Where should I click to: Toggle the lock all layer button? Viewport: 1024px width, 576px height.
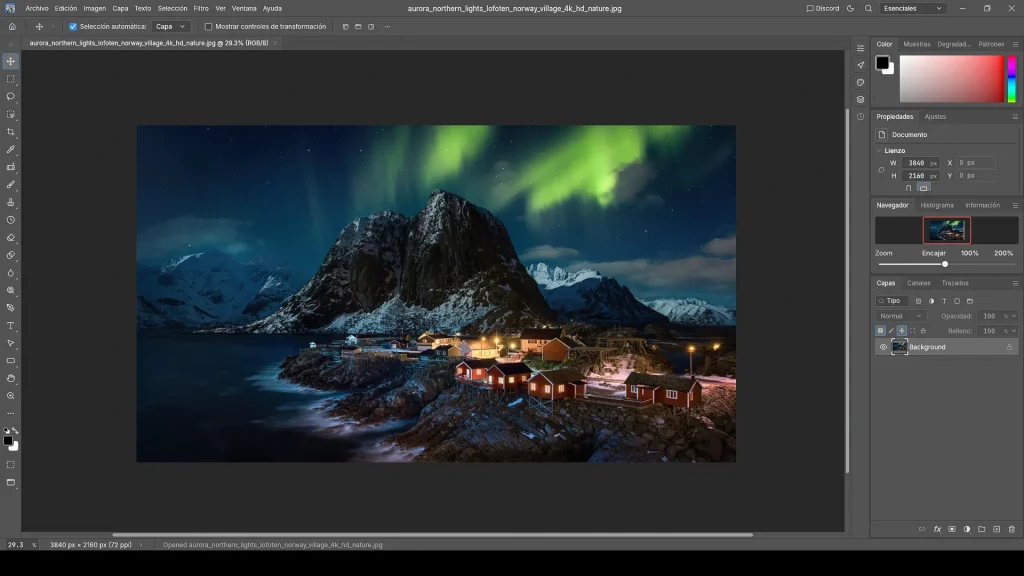923,331
